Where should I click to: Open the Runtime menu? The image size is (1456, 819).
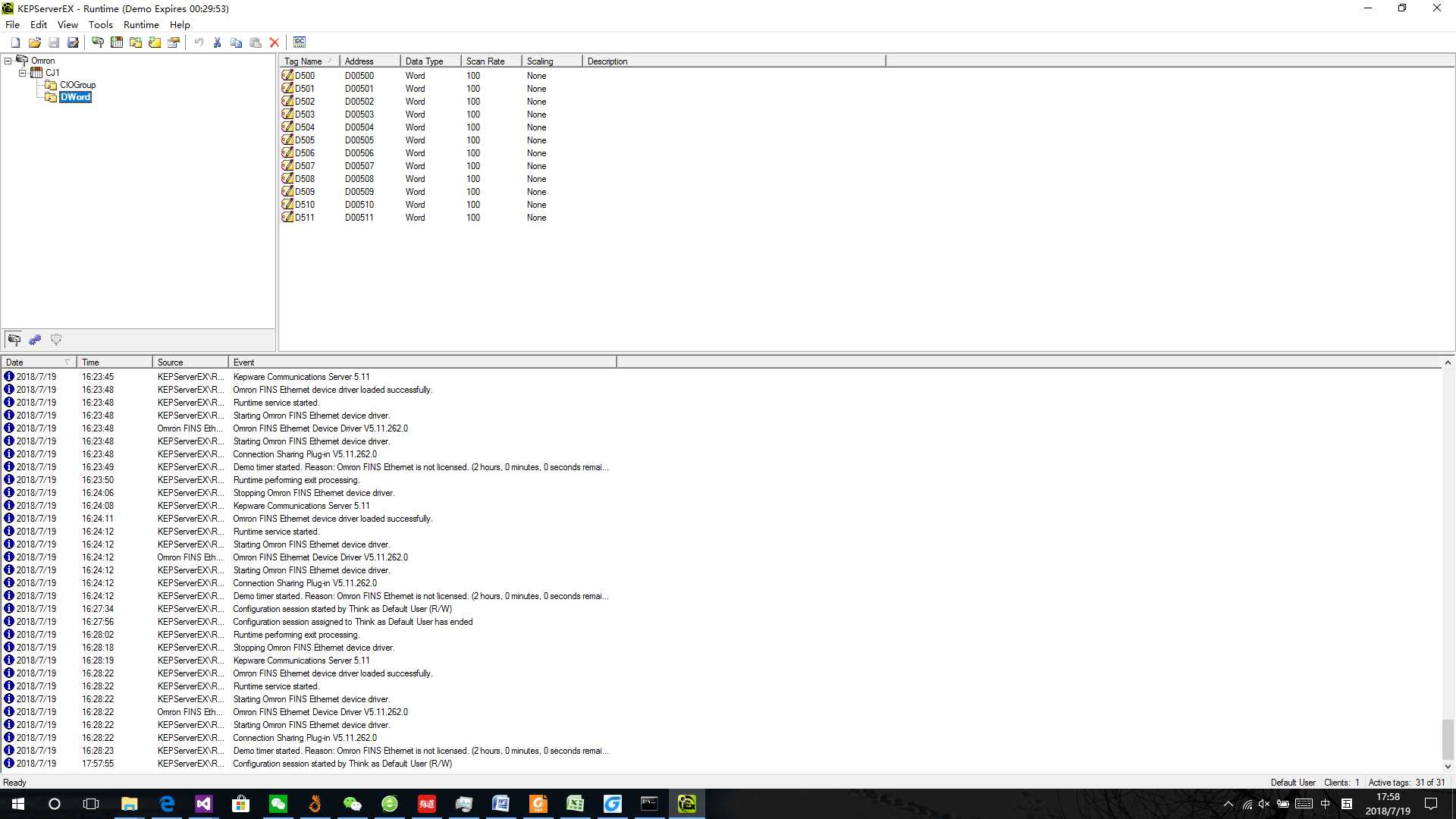click(141, 24)
